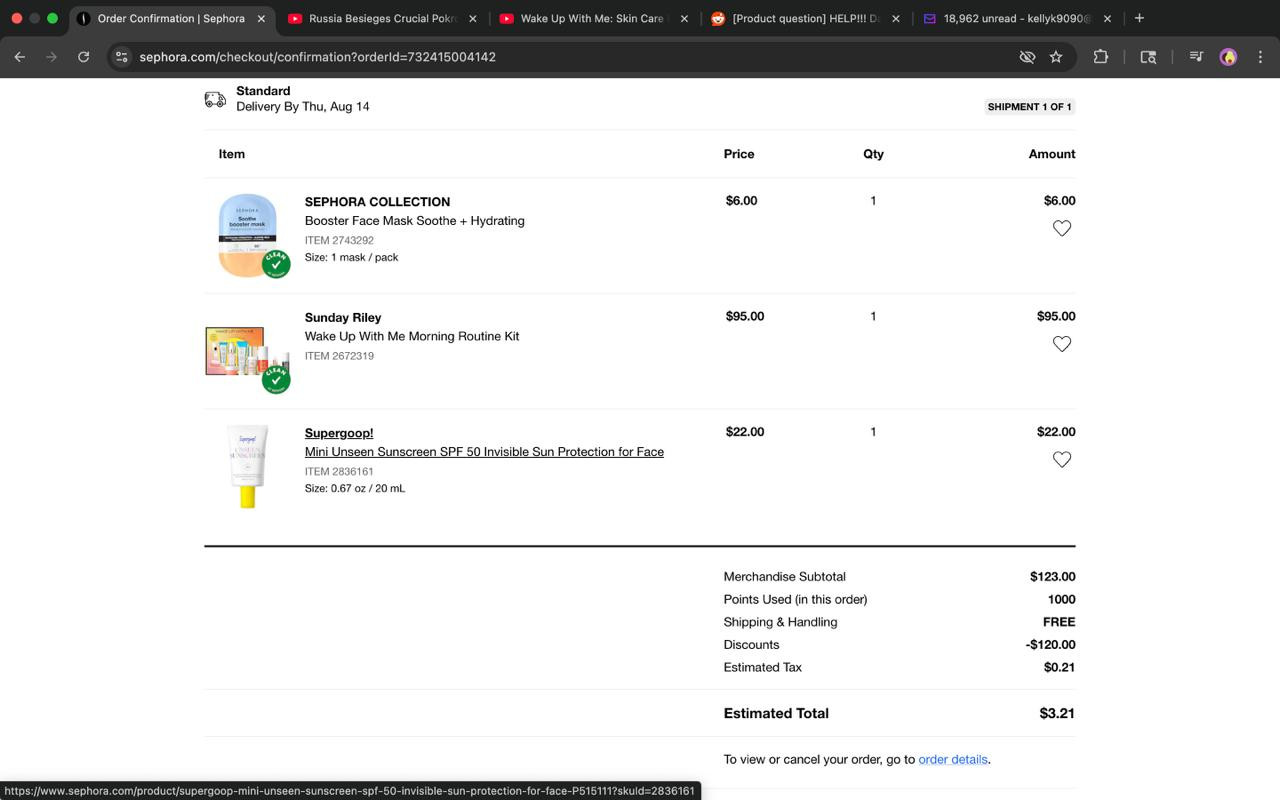Image resolution: width=1280 pixels, height=800 pixels.
Task: Open the Booster Face Mask Soothe + Hydrating title
Action: [x=414, y=221]
